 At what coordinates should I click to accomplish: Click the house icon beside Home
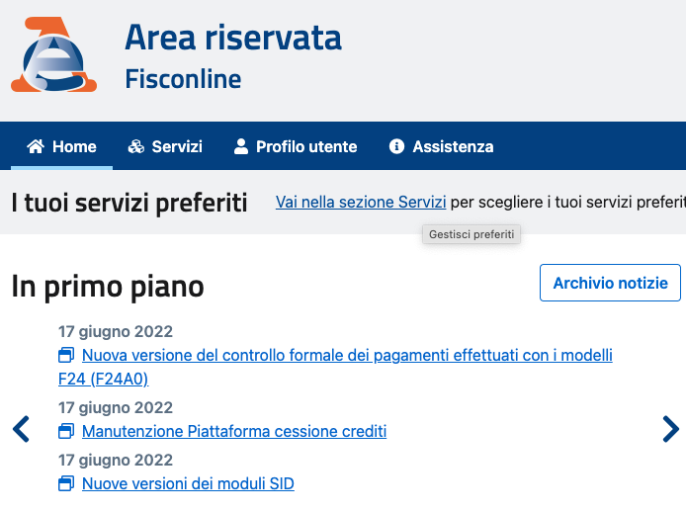36,147
